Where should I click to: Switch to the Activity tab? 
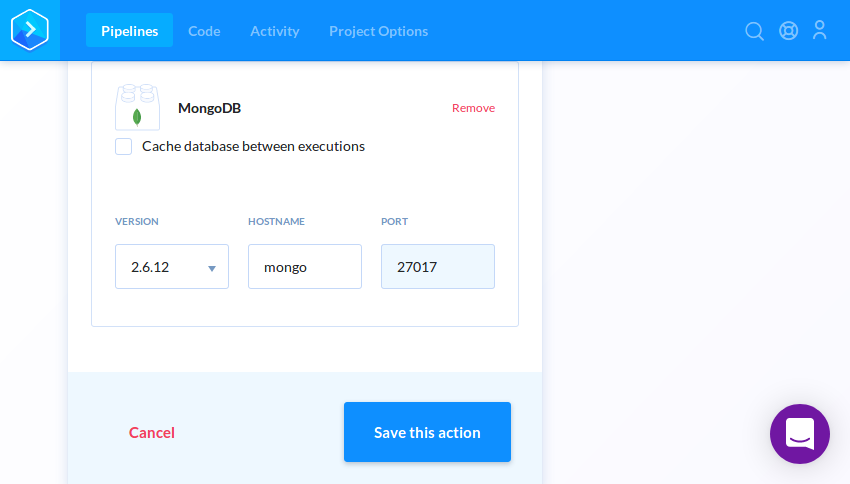[274, 31]
